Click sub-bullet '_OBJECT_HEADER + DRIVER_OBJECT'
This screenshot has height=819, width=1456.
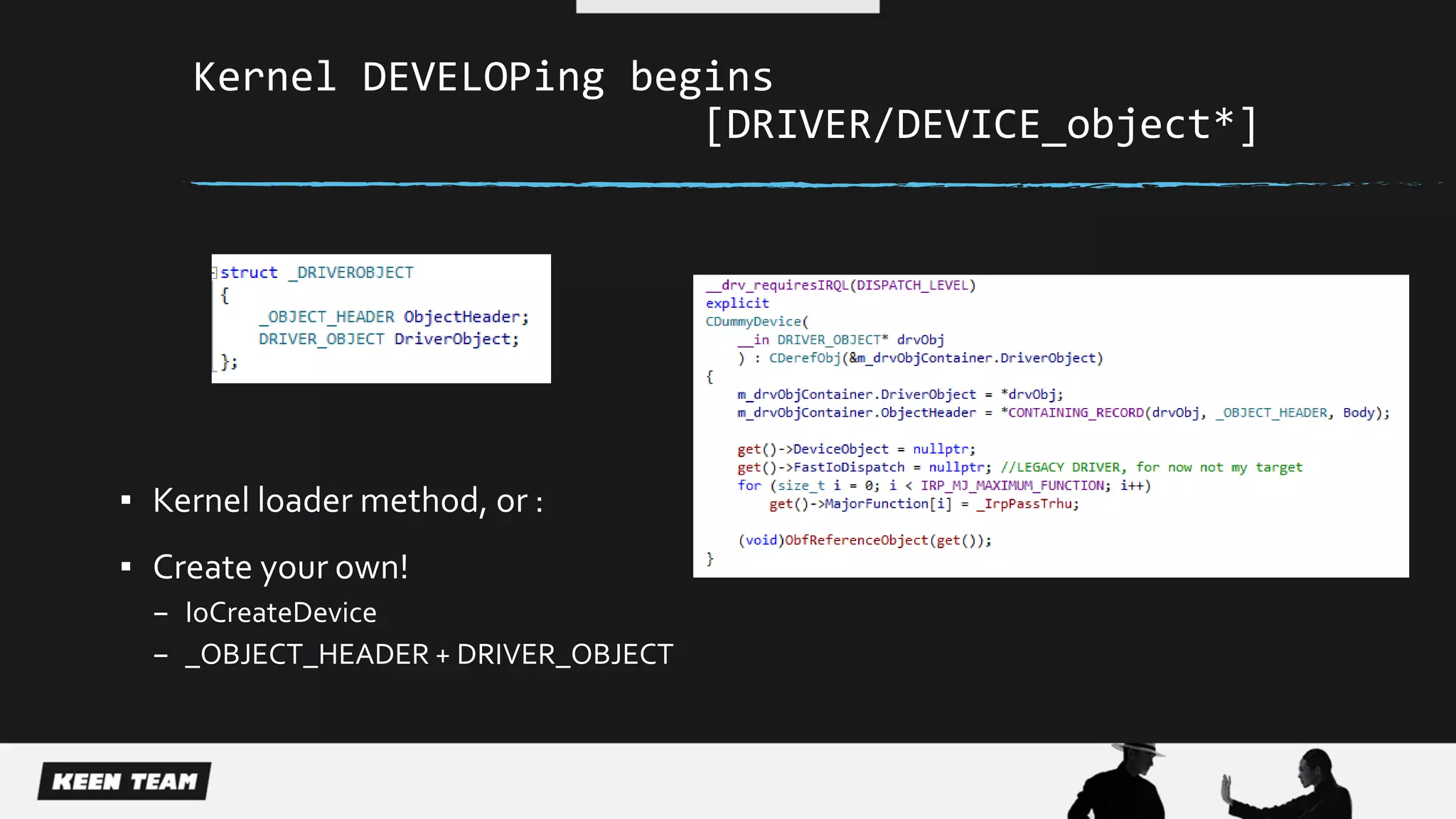click(x=429, y=654)
